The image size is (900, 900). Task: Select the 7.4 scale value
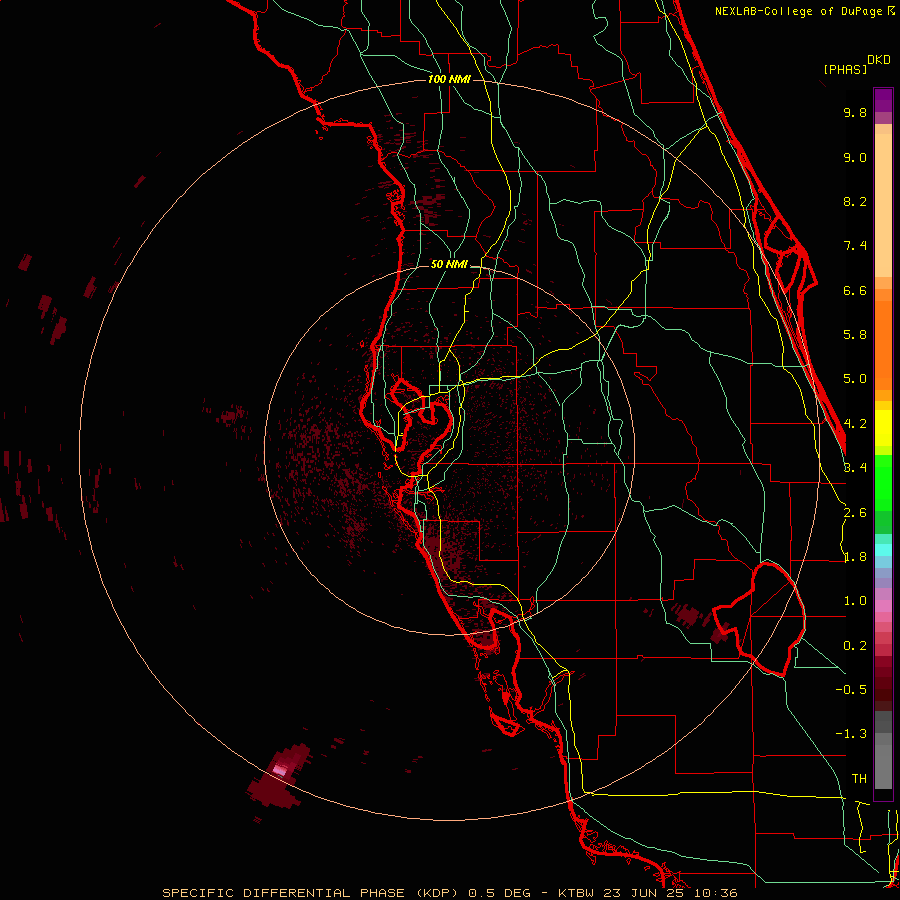click(x=855, y=246)
